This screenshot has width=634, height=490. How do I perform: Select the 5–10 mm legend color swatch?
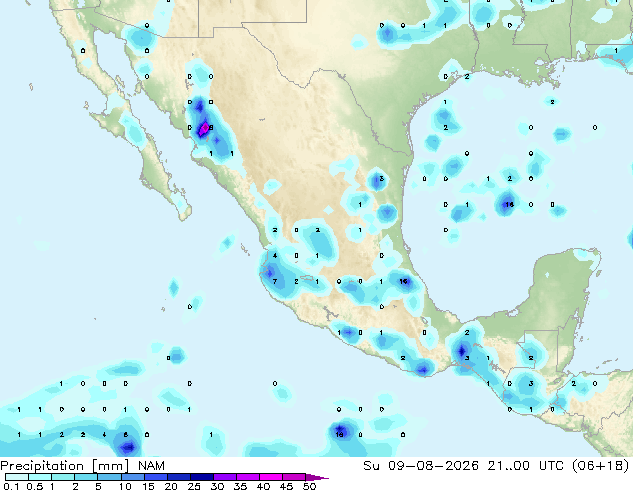coord(109,477)
